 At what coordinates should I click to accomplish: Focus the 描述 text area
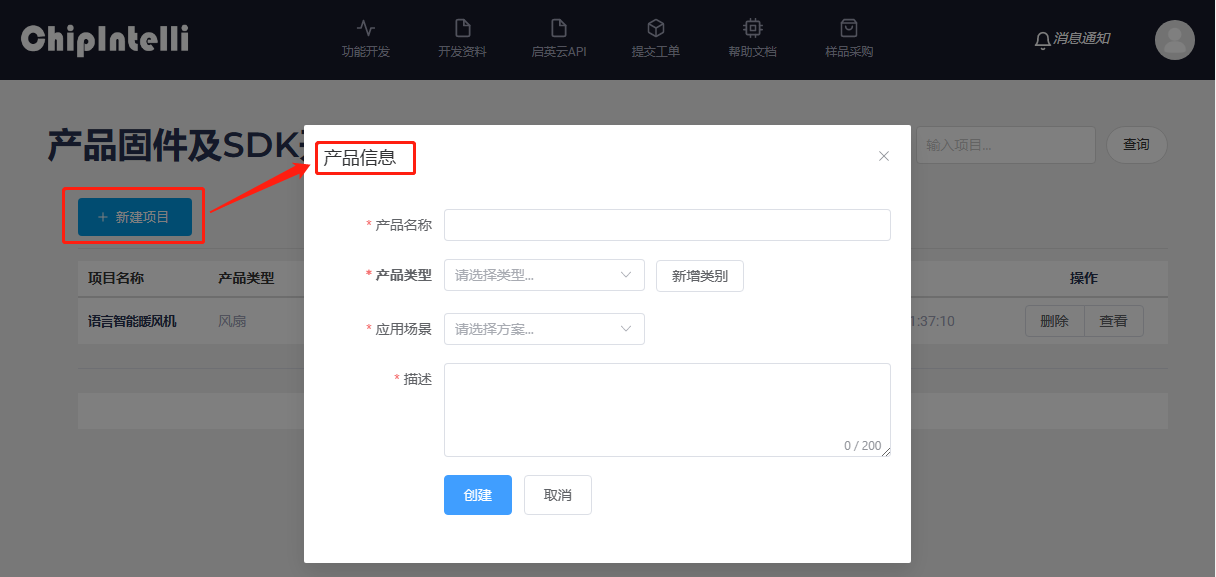click(667, 409)
